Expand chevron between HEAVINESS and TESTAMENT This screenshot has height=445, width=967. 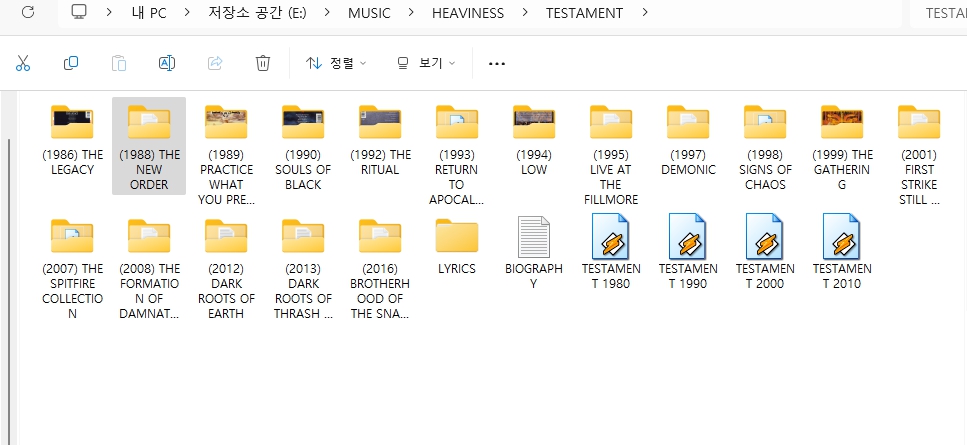[525, 12]
